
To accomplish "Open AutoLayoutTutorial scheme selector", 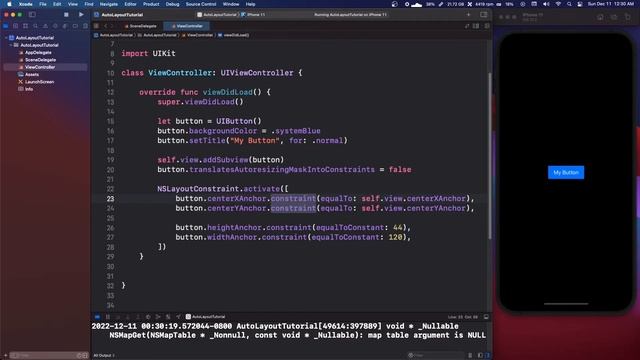I will click(x=217, y=15).
